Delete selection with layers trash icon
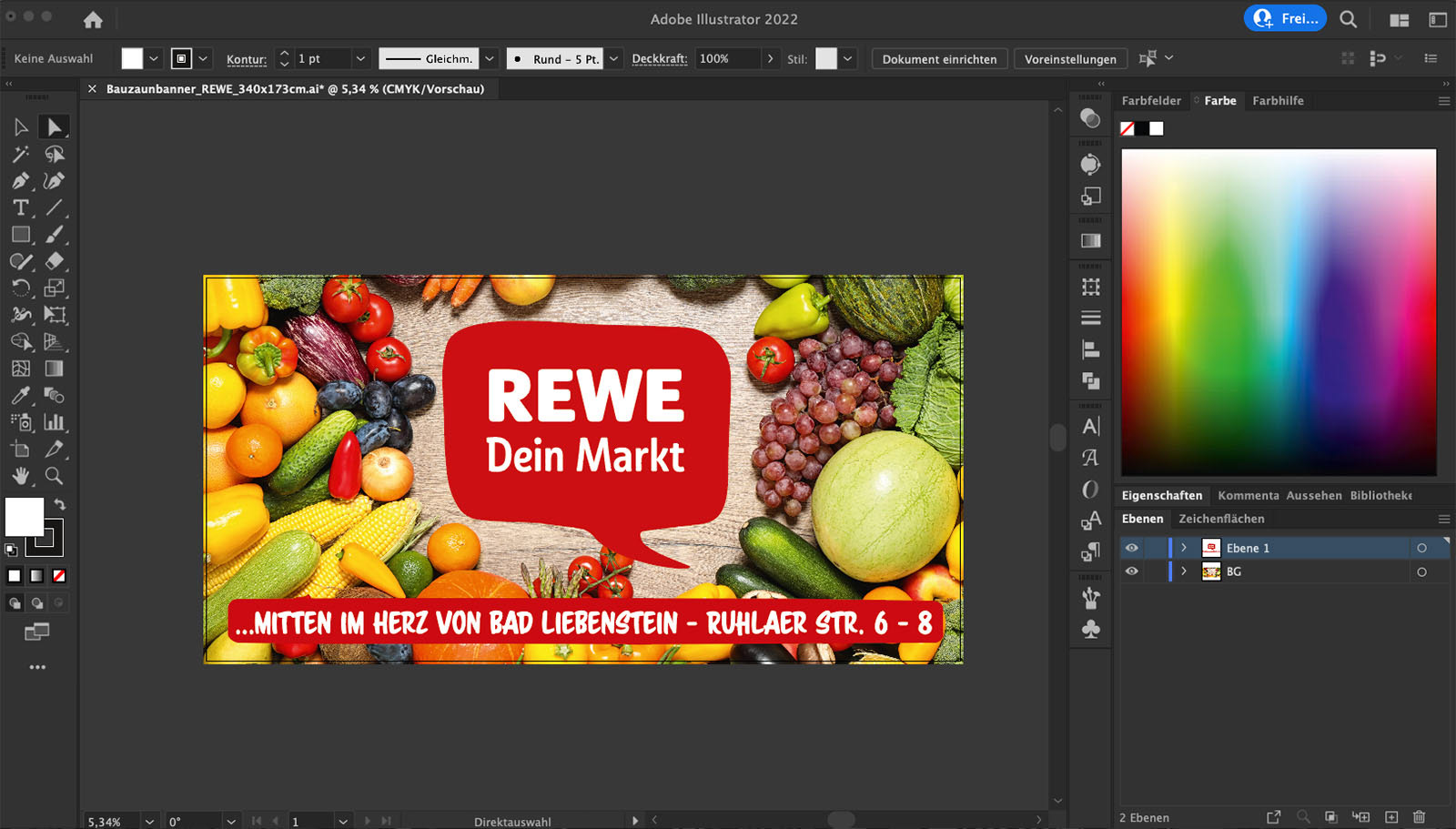1456x829 pixels. 1419,817
